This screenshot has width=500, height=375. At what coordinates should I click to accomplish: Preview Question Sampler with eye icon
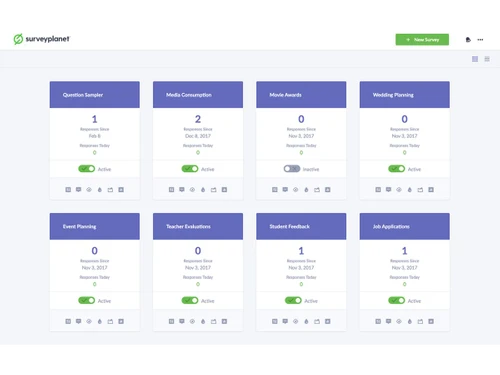[89, 190]
